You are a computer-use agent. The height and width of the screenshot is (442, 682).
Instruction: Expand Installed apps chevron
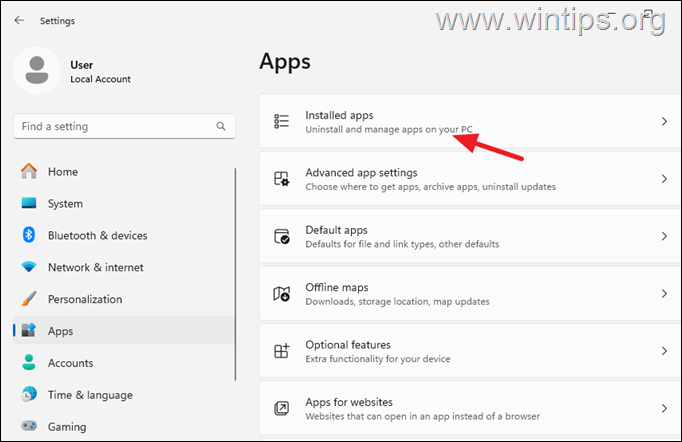tap(664, 121)
